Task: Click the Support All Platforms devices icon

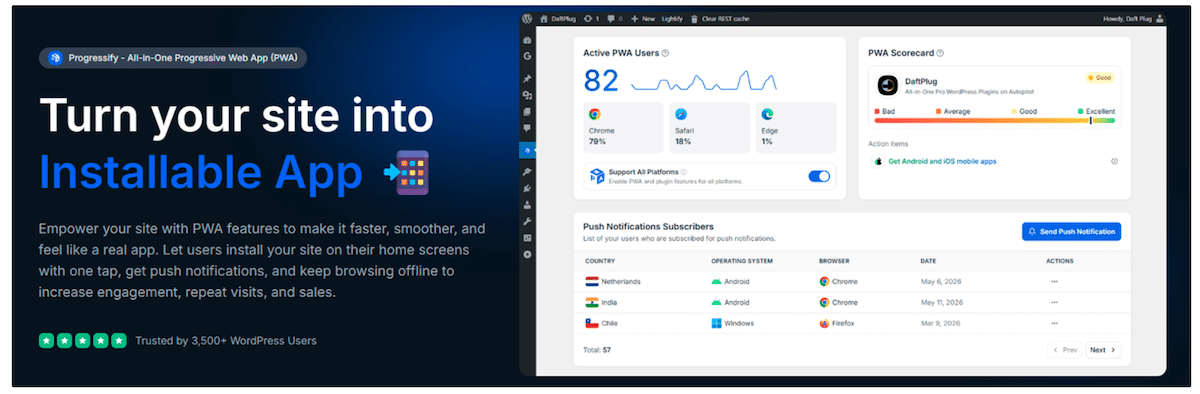Action: coord(596,176)
